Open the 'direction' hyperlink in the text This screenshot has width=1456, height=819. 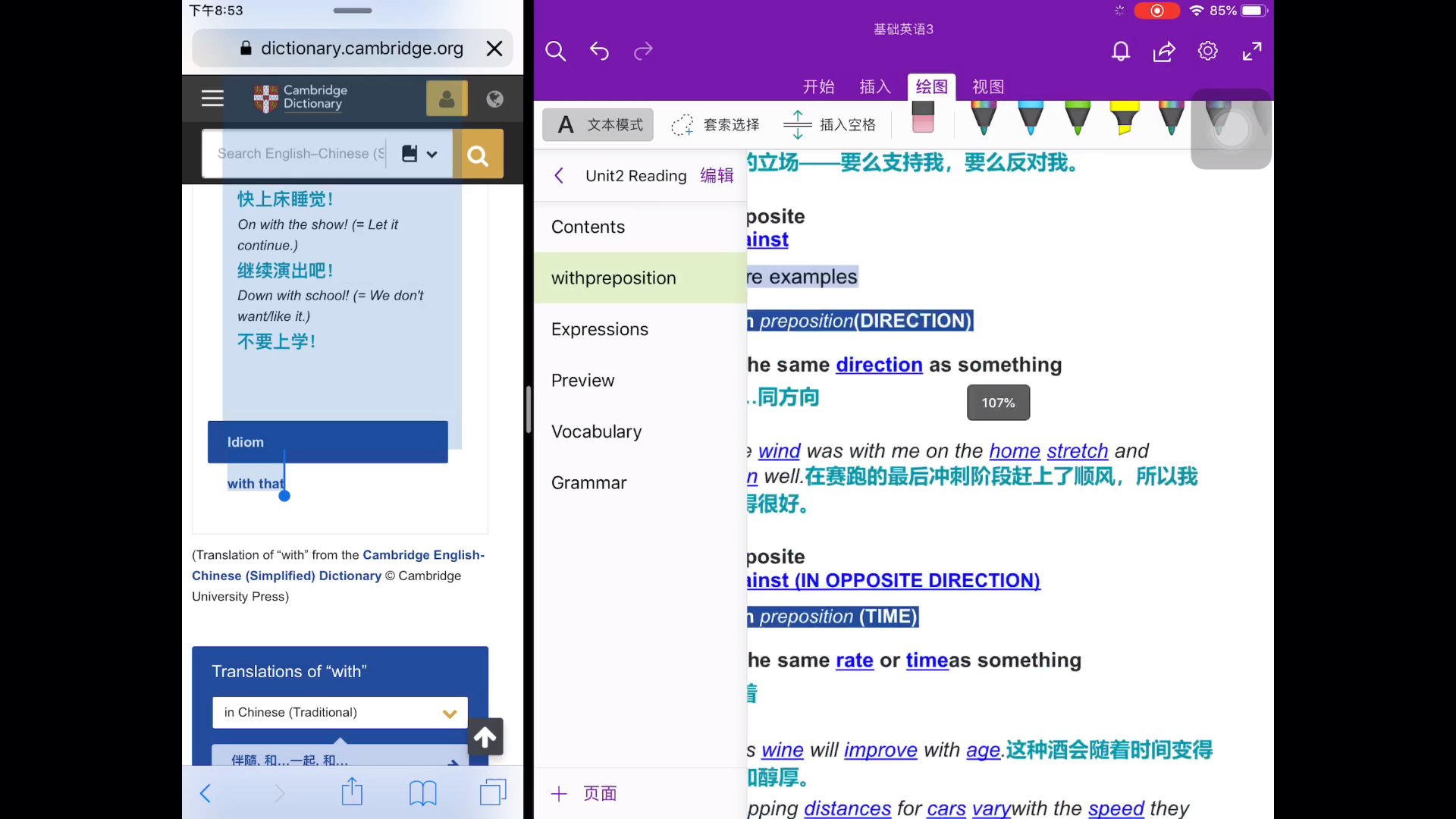tap(879, 365)
